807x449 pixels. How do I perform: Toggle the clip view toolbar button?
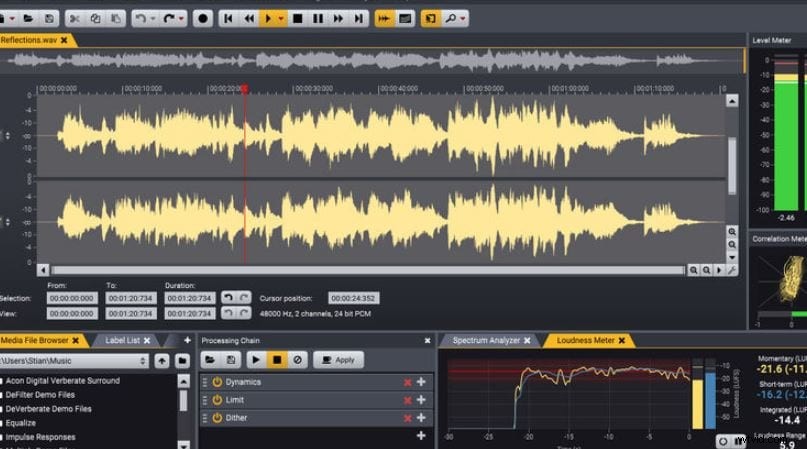point(405,19)
